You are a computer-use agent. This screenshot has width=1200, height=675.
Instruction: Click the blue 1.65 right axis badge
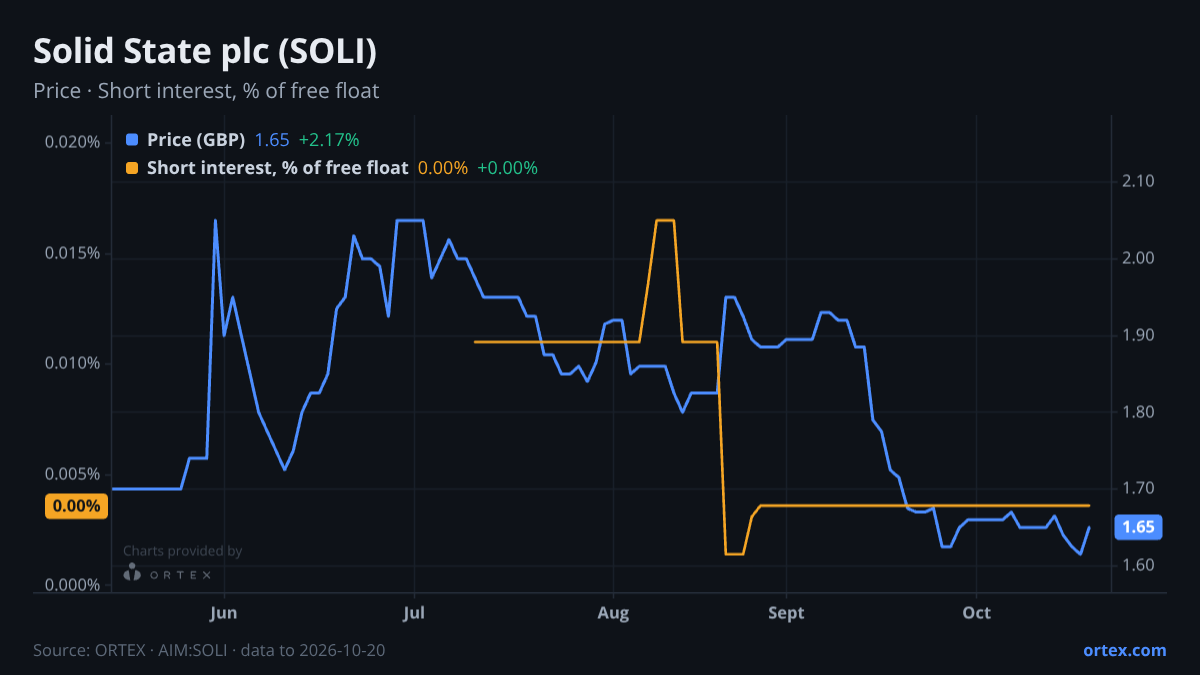click(1138, 527)
